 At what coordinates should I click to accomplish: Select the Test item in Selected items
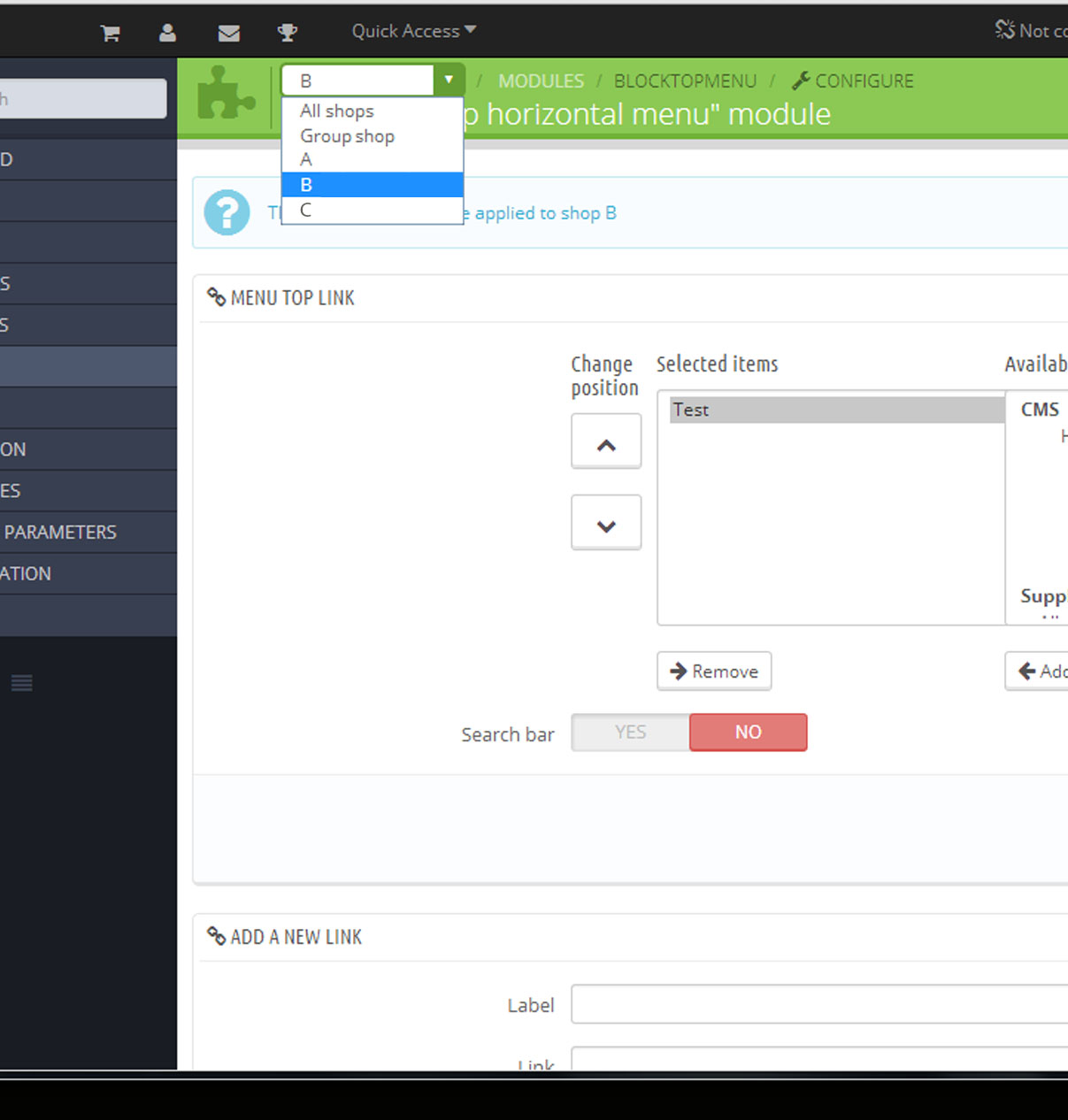[x=837, y=410]
